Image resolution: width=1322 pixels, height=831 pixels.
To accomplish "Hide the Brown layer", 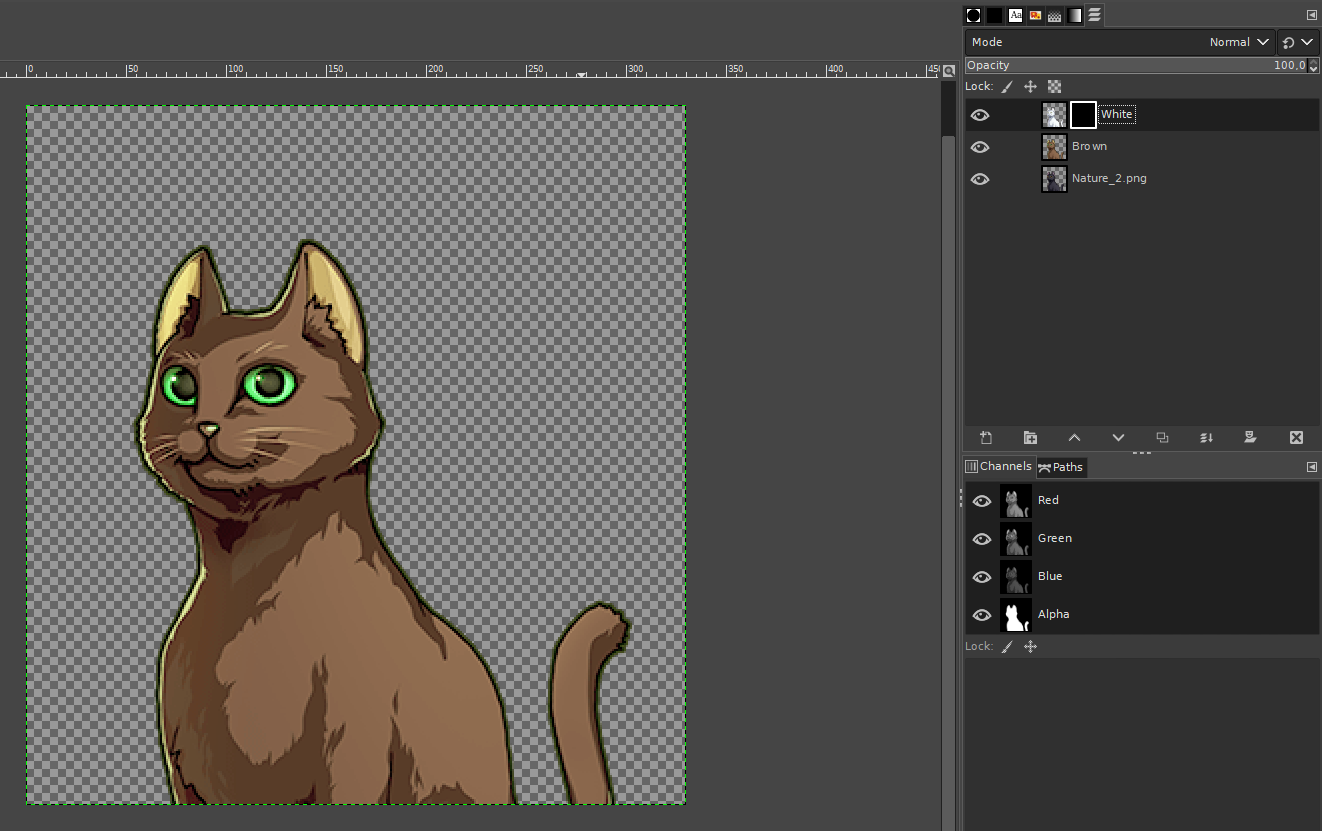I will 980,147.
